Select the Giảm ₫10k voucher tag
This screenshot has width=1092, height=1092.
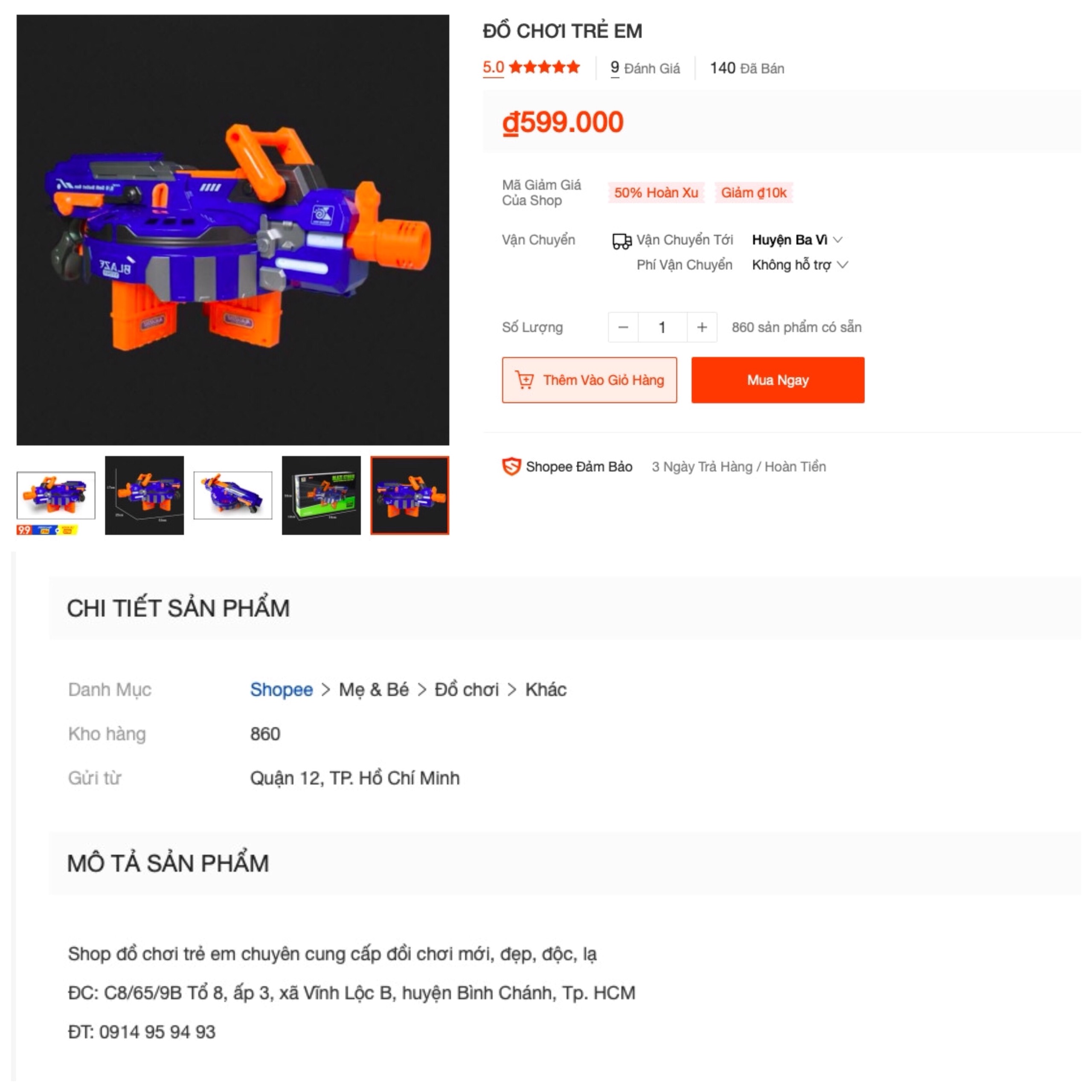[753, 193]
